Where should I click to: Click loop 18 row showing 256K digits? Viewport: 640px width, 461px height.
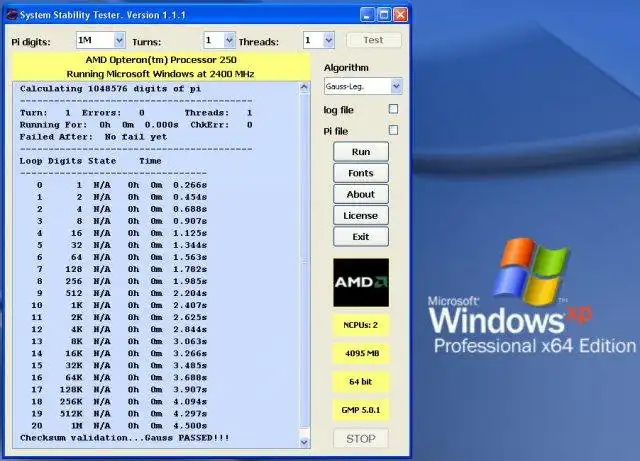[119, 402]
